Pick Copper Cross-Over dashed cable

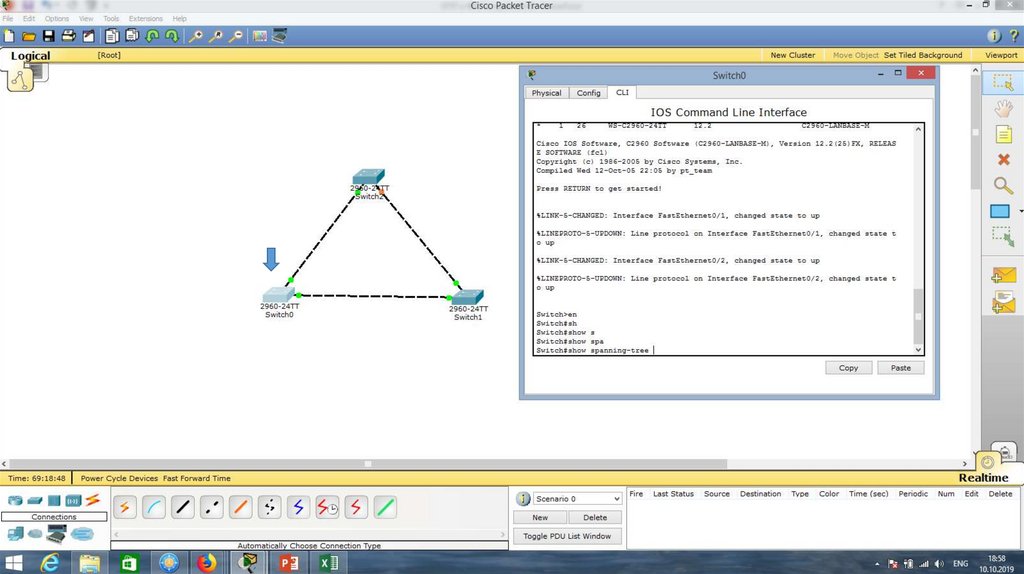coord(212,507)
